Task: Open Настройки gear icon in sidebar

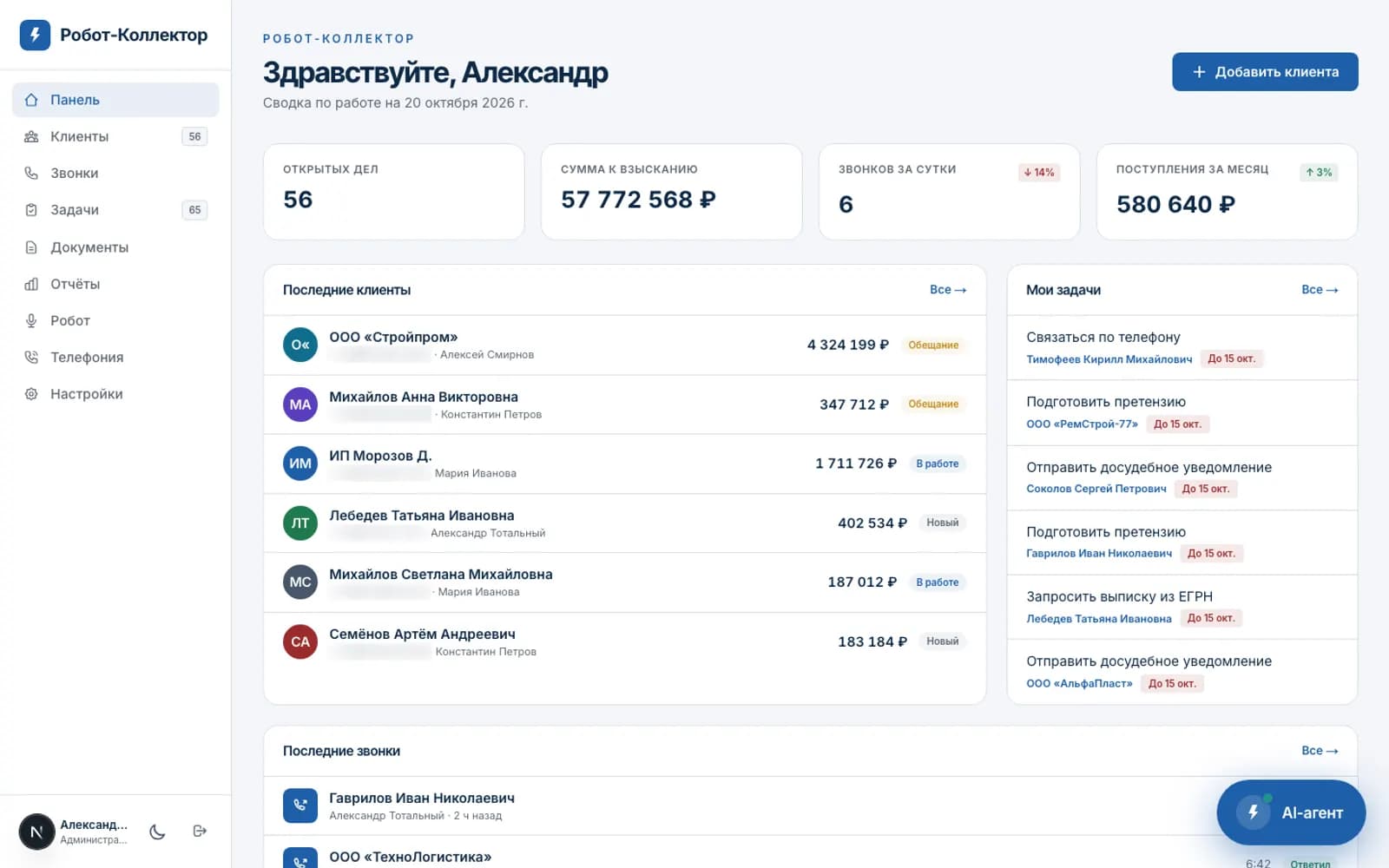Action: [31, 393]
